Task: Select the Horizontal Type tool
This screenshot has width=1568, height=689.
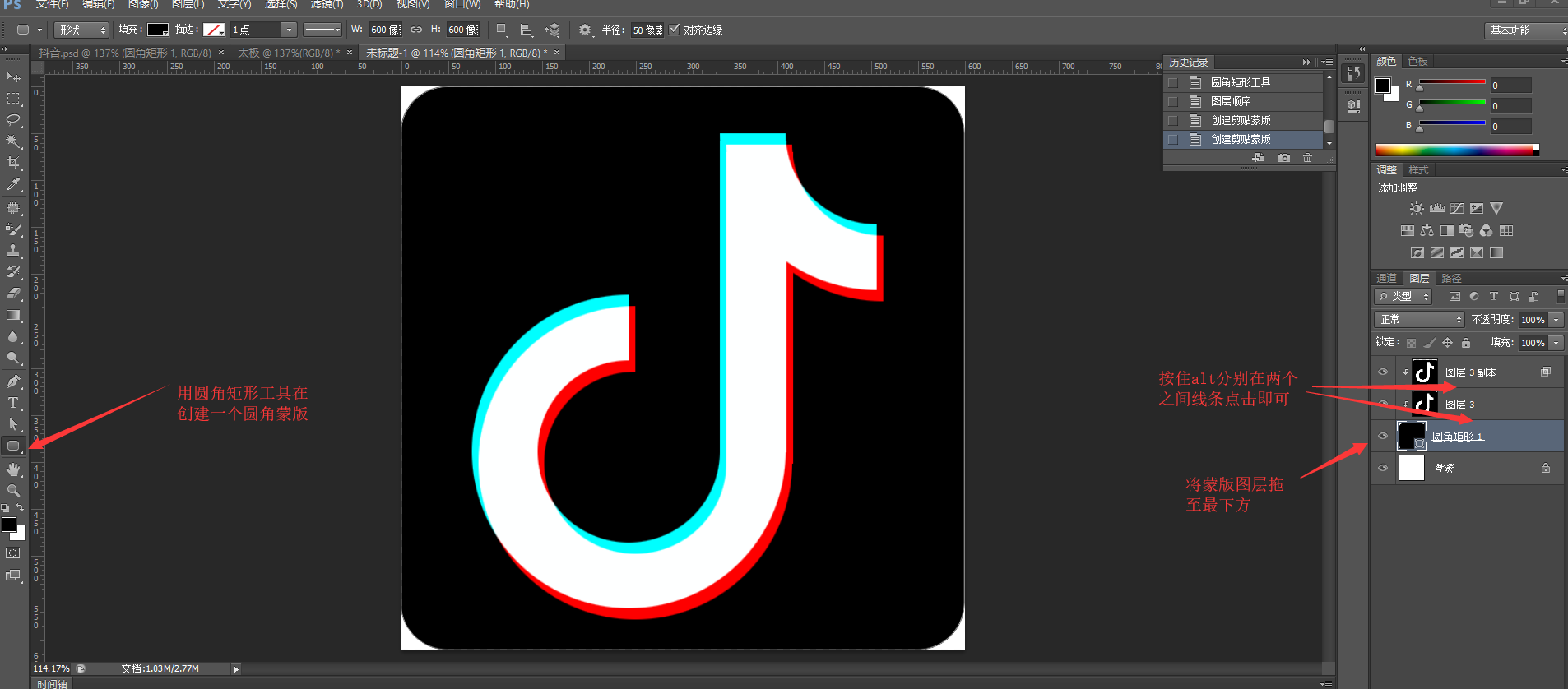Action: (x=13, y=403)
